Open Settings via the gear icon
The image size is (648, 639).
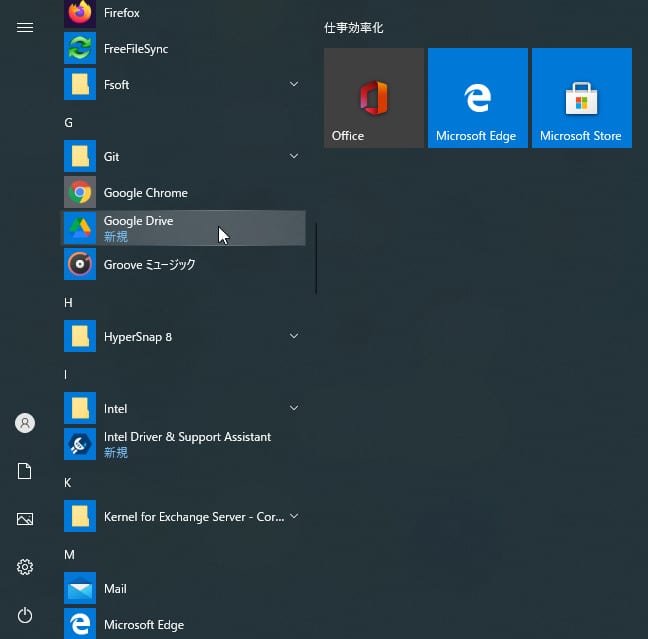[25, 567]
